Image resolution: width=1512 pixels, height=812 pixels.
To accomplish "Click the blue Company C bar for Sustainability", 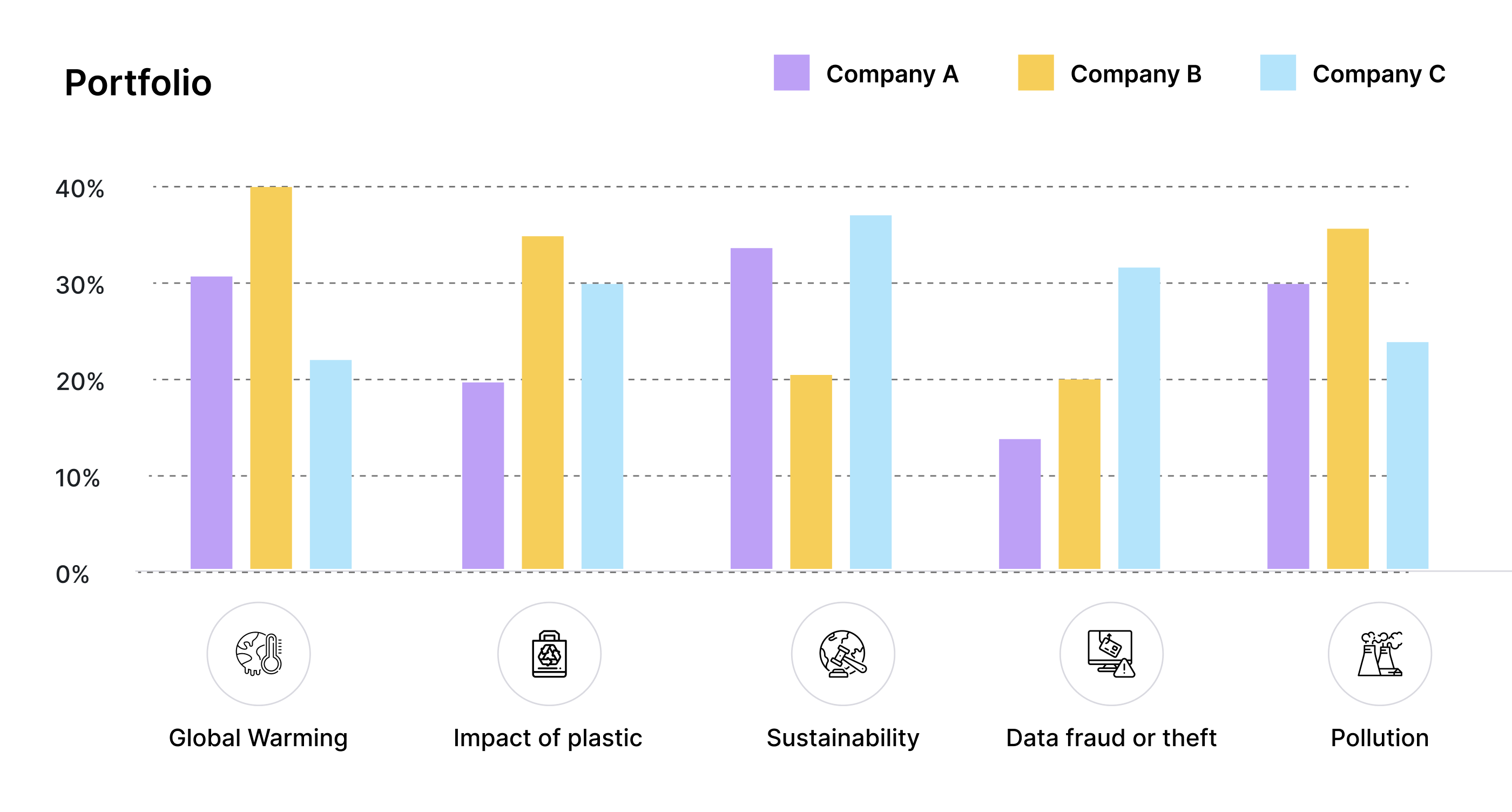I will coord(870,392).
